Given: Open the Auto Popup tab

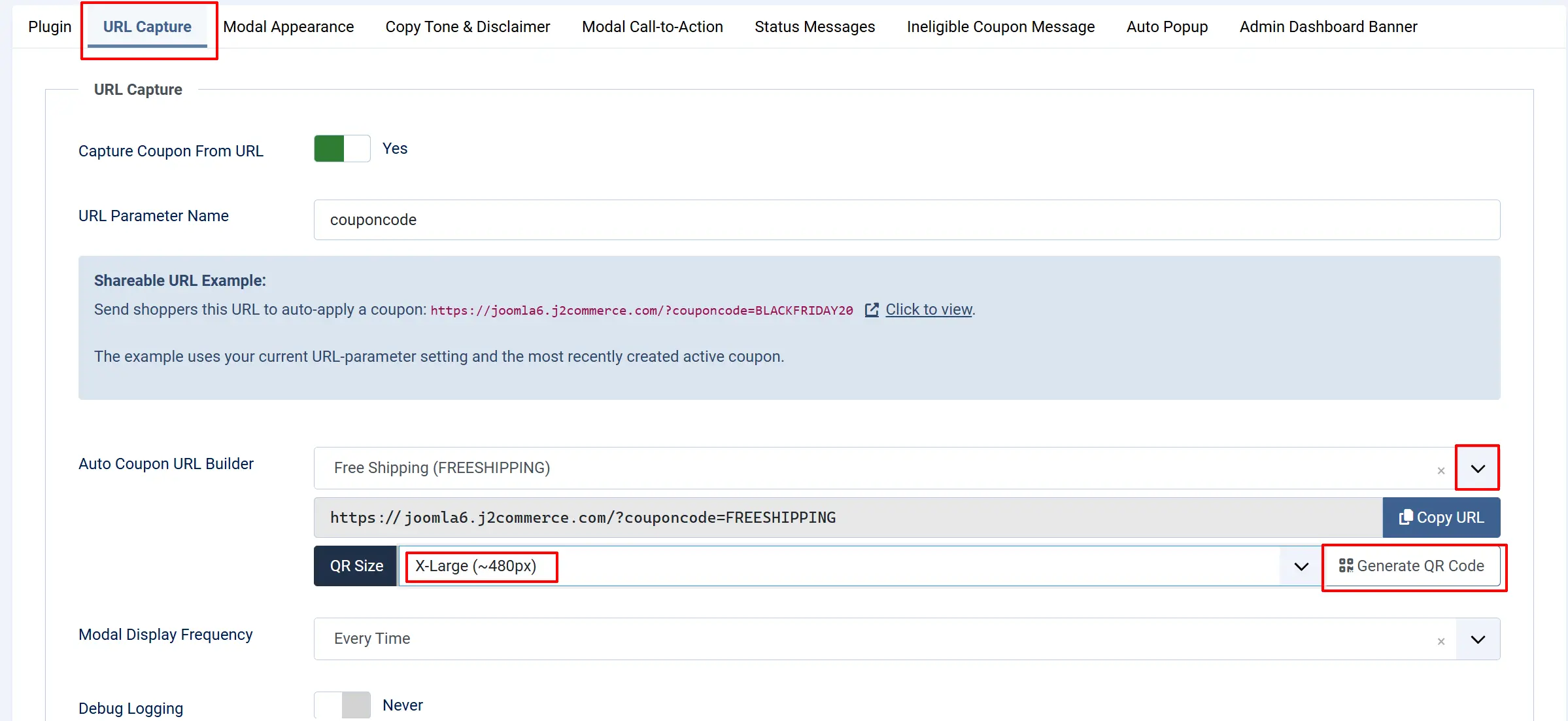Looking at the screenshot, I should (x=1167, y=27).
